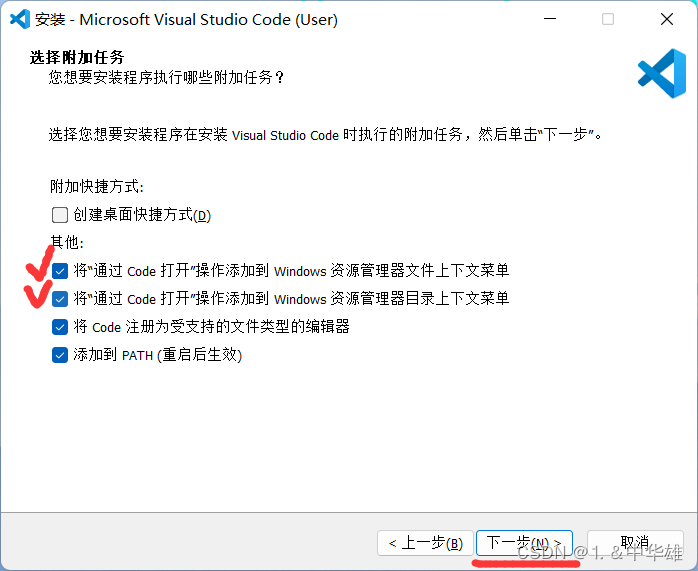This screenshot has width=698, height=571.
Task: Click the disabled maximize button
Action: tap(608, 19)
